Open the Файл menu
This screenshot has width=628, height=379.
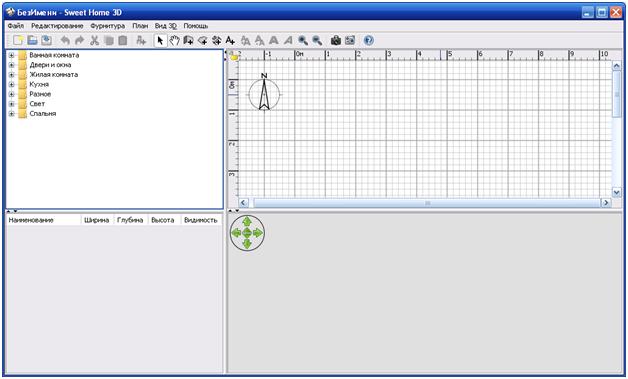[x=16, y=26]
